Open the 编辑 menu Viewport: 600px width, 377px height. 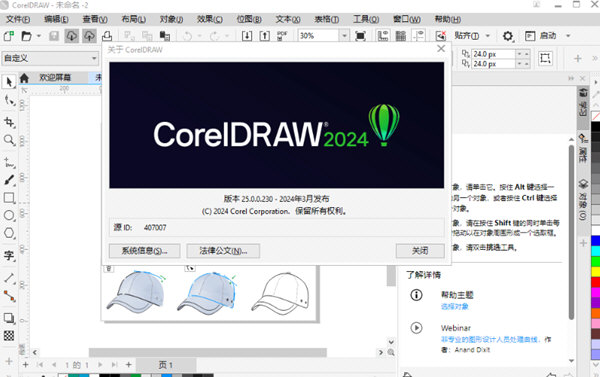[56, 19]
